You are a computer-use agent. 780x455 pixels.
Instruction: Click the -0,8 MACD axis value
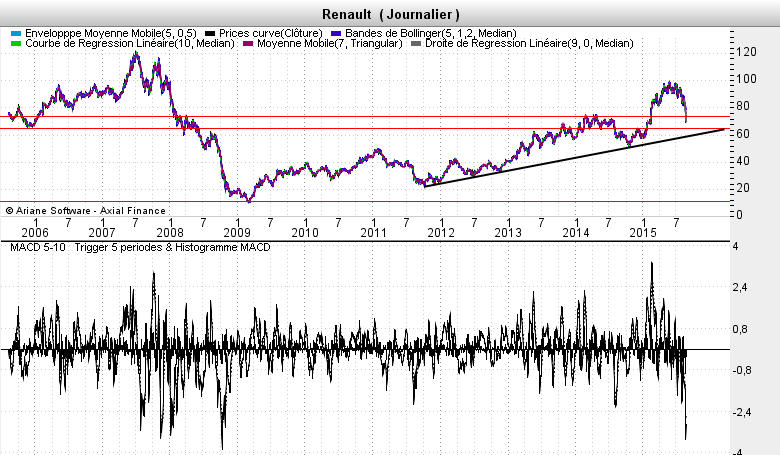click(740, 370)
